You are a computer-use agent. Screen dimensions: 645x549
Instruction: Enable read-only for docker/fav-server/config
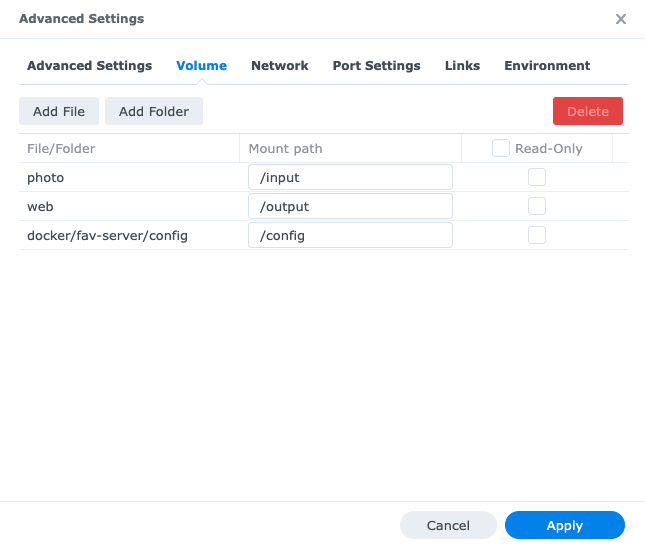(x=537, y=235)
